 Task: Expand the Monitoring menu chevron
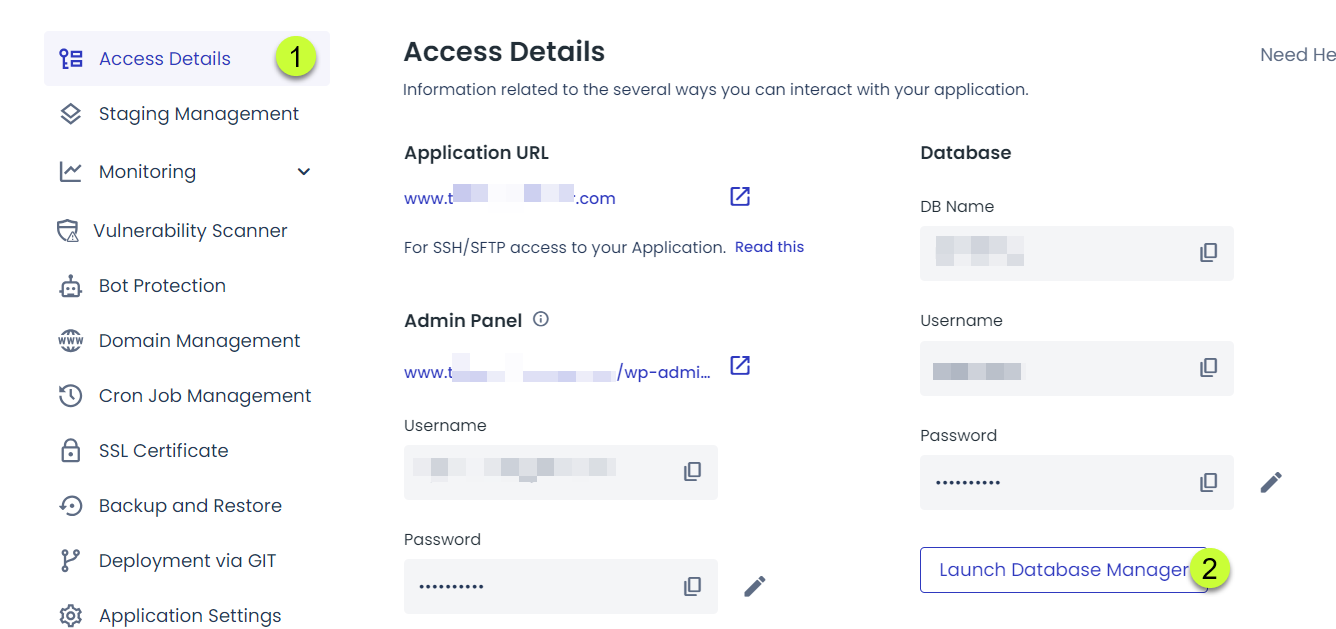pyautogui.click(x=304, y=172)
